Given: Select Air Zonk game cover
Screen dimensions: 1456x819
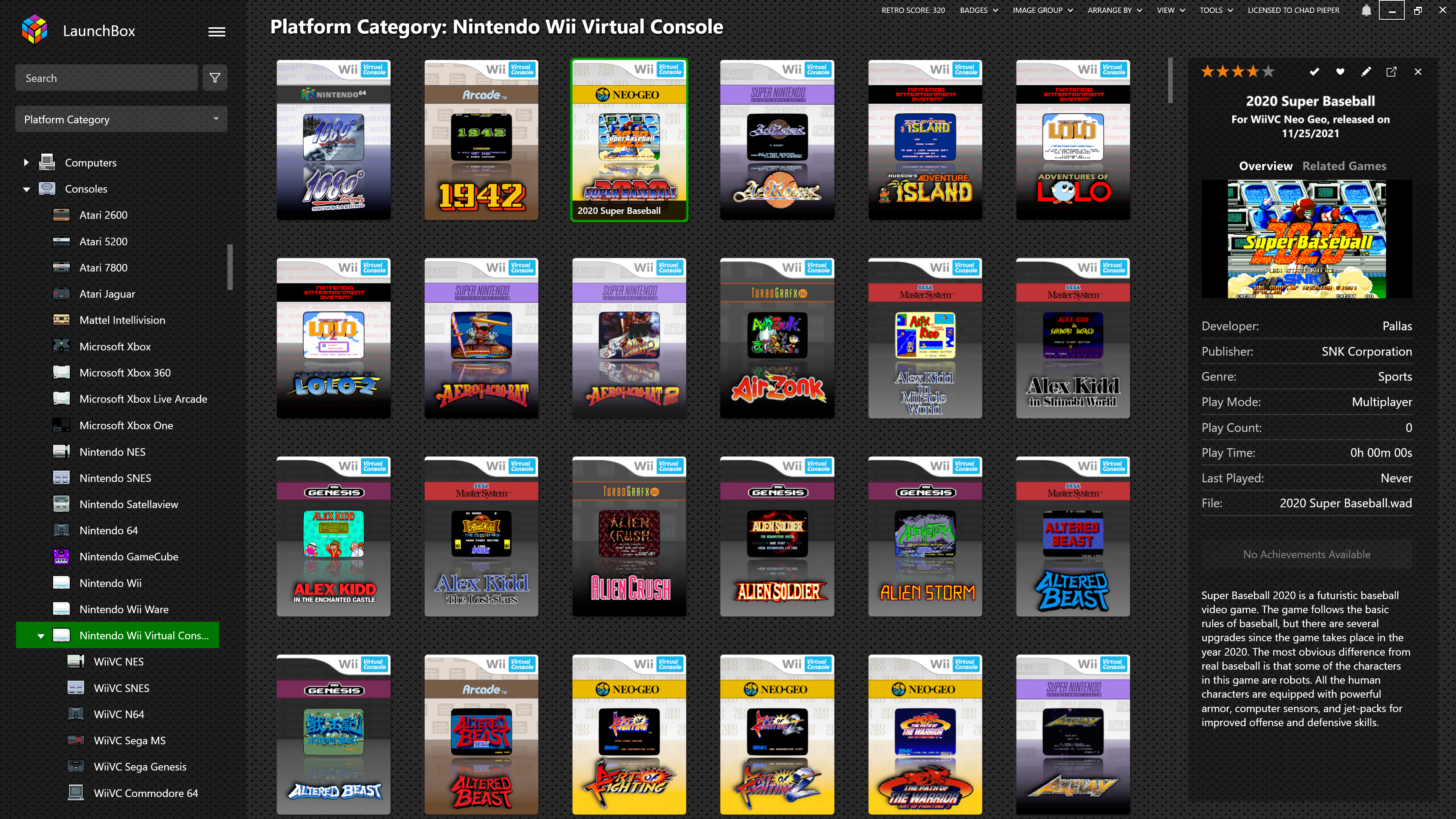Looking at the screenshot, I should tap(777, 338).
